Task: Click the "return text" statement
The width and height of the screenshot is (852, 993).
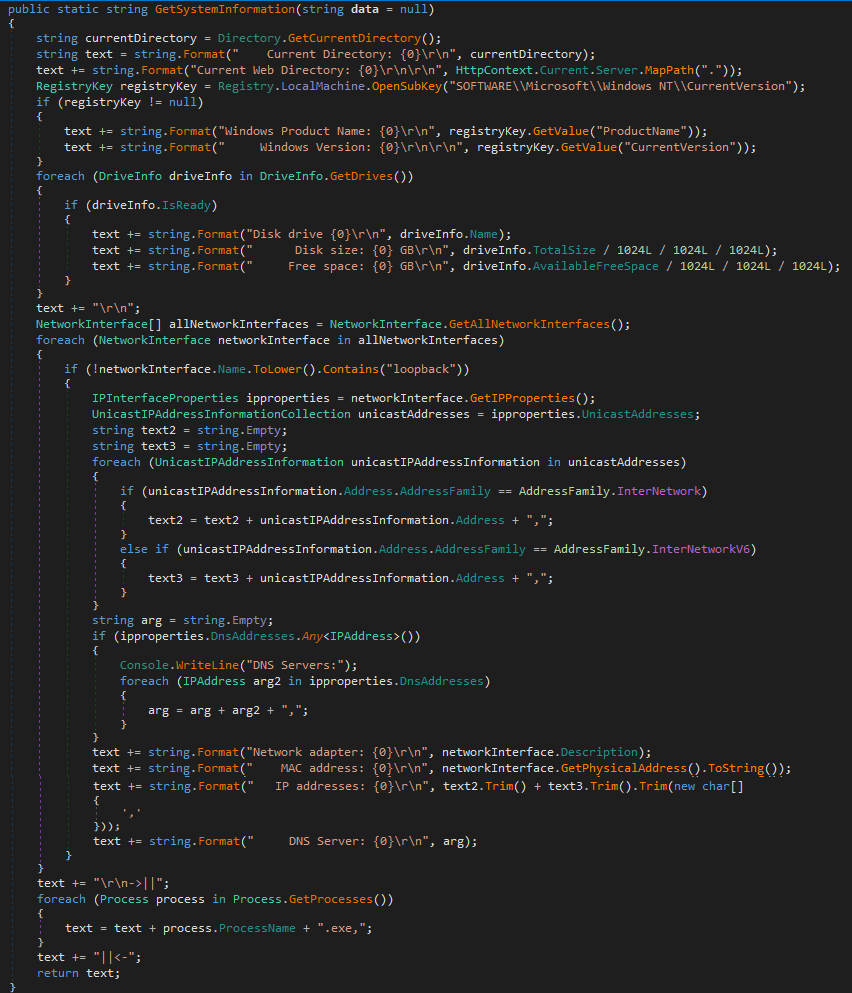Action: tap(78, 973)
